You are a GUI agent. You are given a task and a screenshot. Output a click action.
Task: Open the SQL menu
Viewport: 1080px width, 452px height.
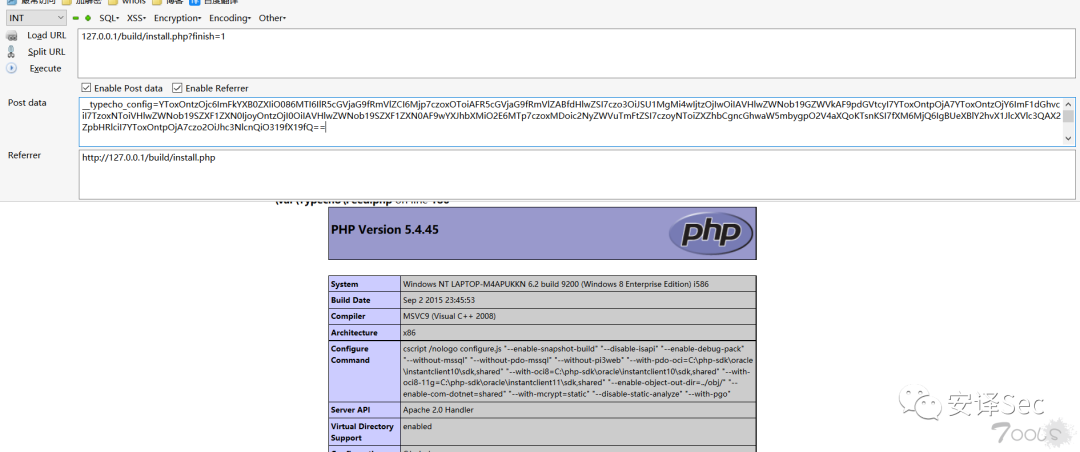click(x=109, y=18)
